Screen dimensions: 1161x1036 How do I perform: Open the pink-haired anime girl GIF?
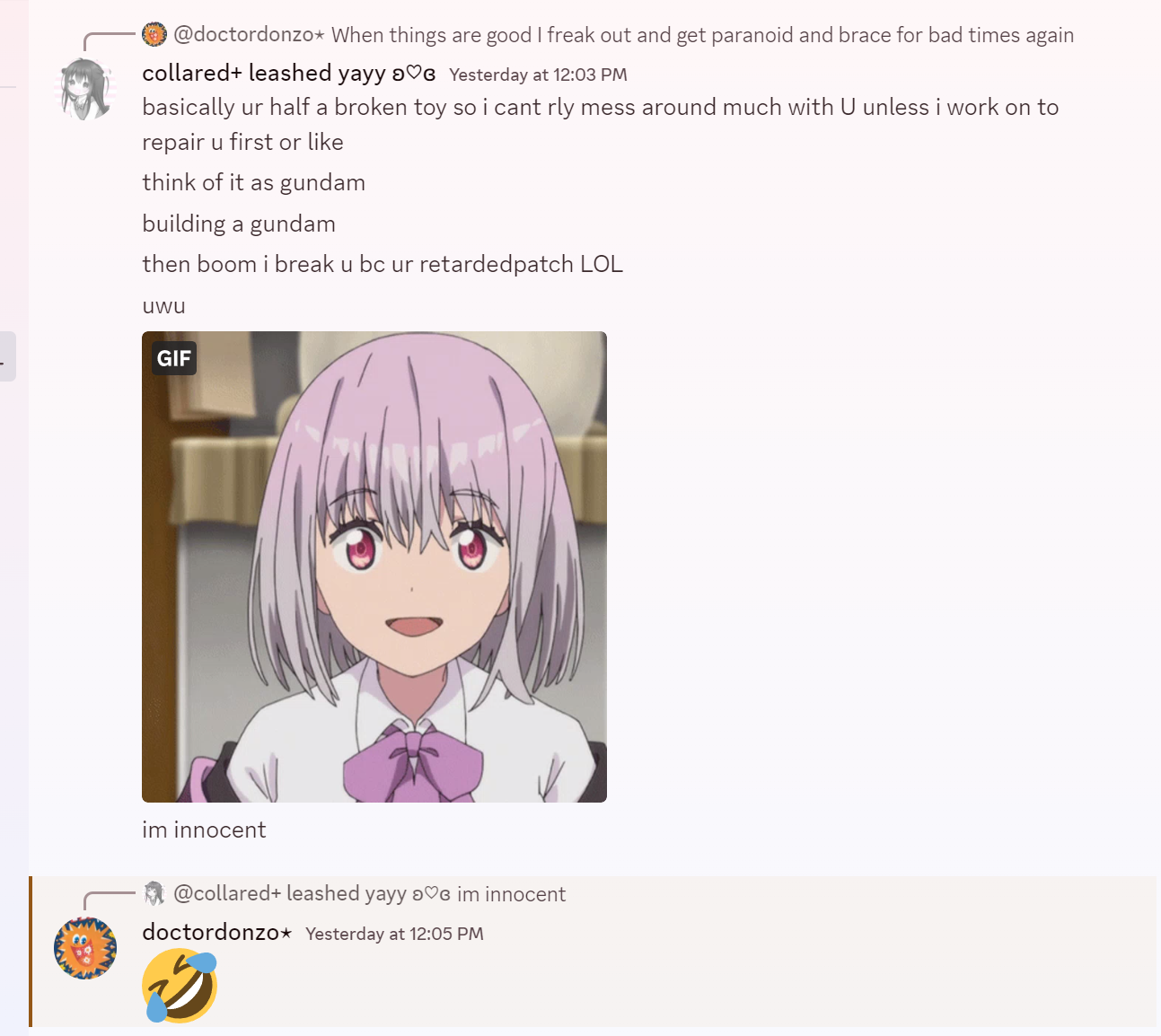374,566
